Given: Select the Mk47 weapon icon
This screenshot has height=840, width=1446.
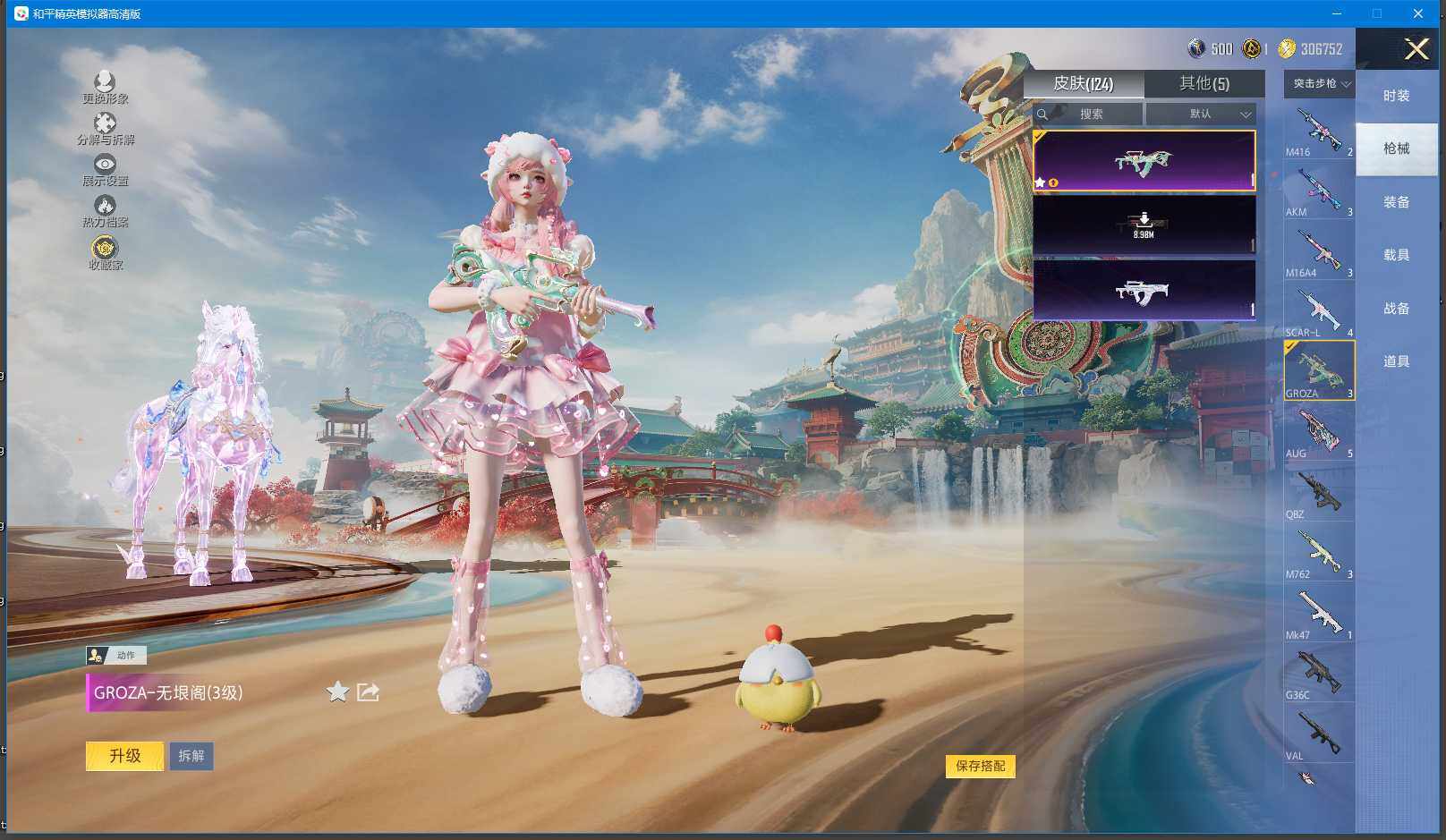Looking at the screenshot, I should click(x=1319, y=613).
